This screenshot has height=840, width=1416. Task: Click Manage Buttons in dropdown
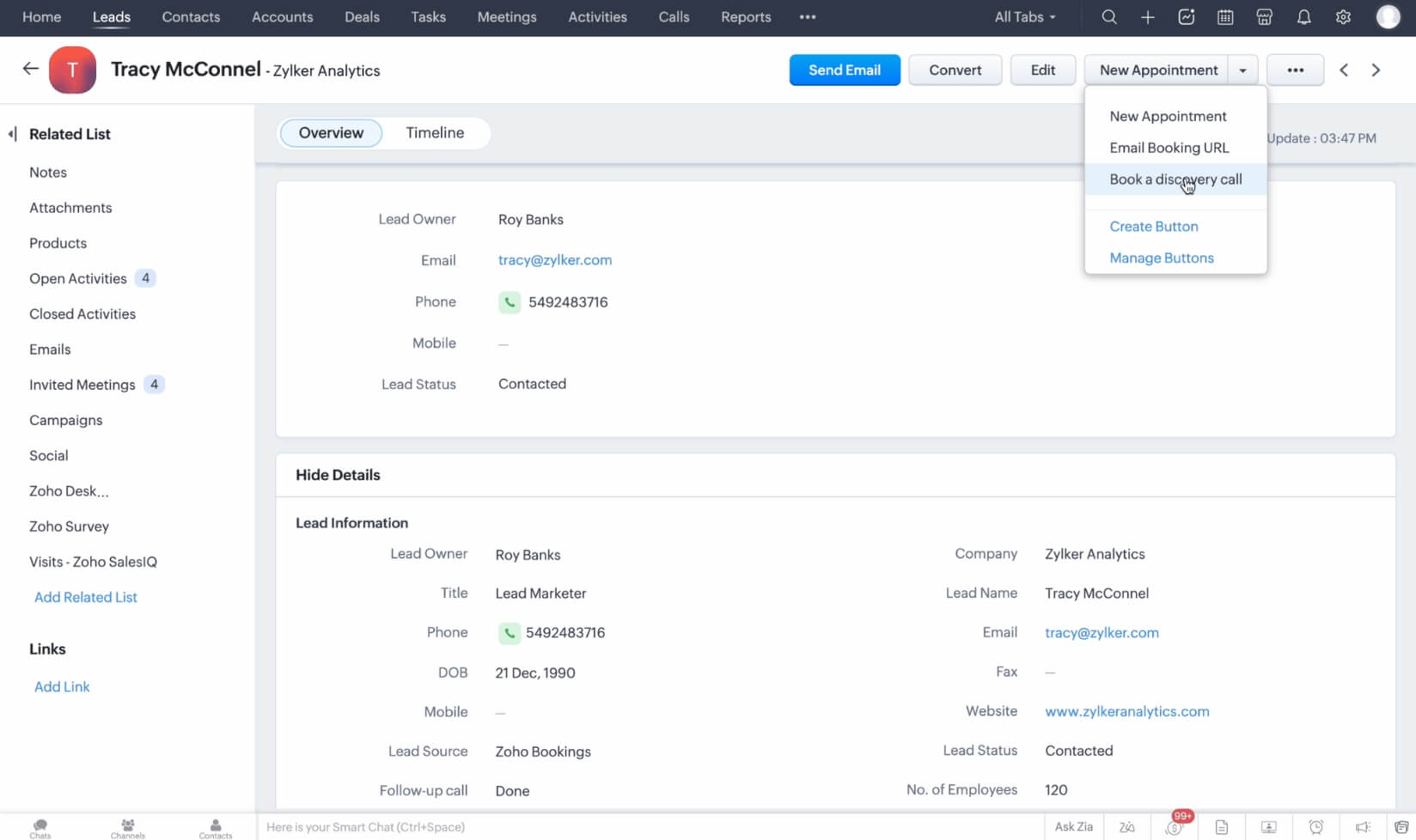pyautogui.click(x=1162, y=259)
